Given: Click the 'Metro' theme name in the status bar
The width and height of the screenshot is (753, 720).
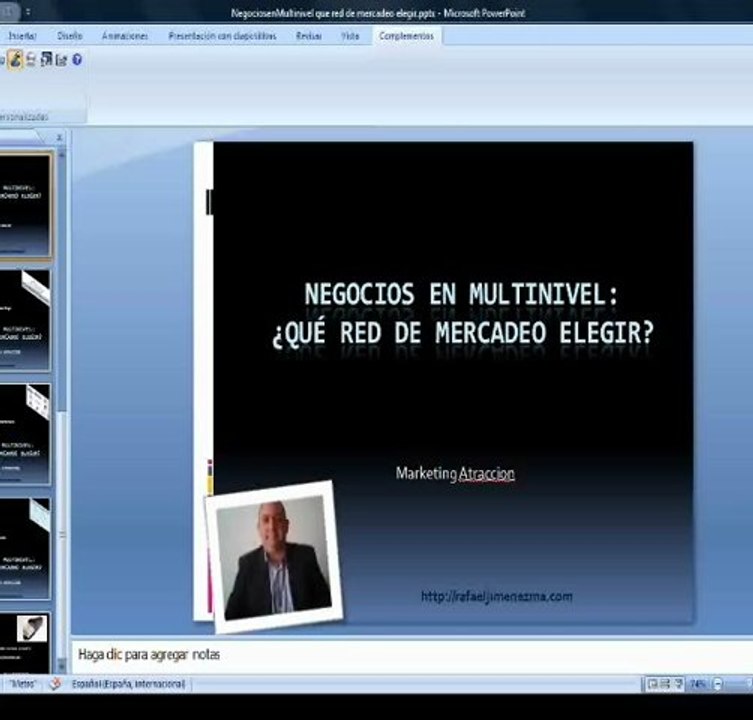Looking at the screenshot, I should click(23, 684).
